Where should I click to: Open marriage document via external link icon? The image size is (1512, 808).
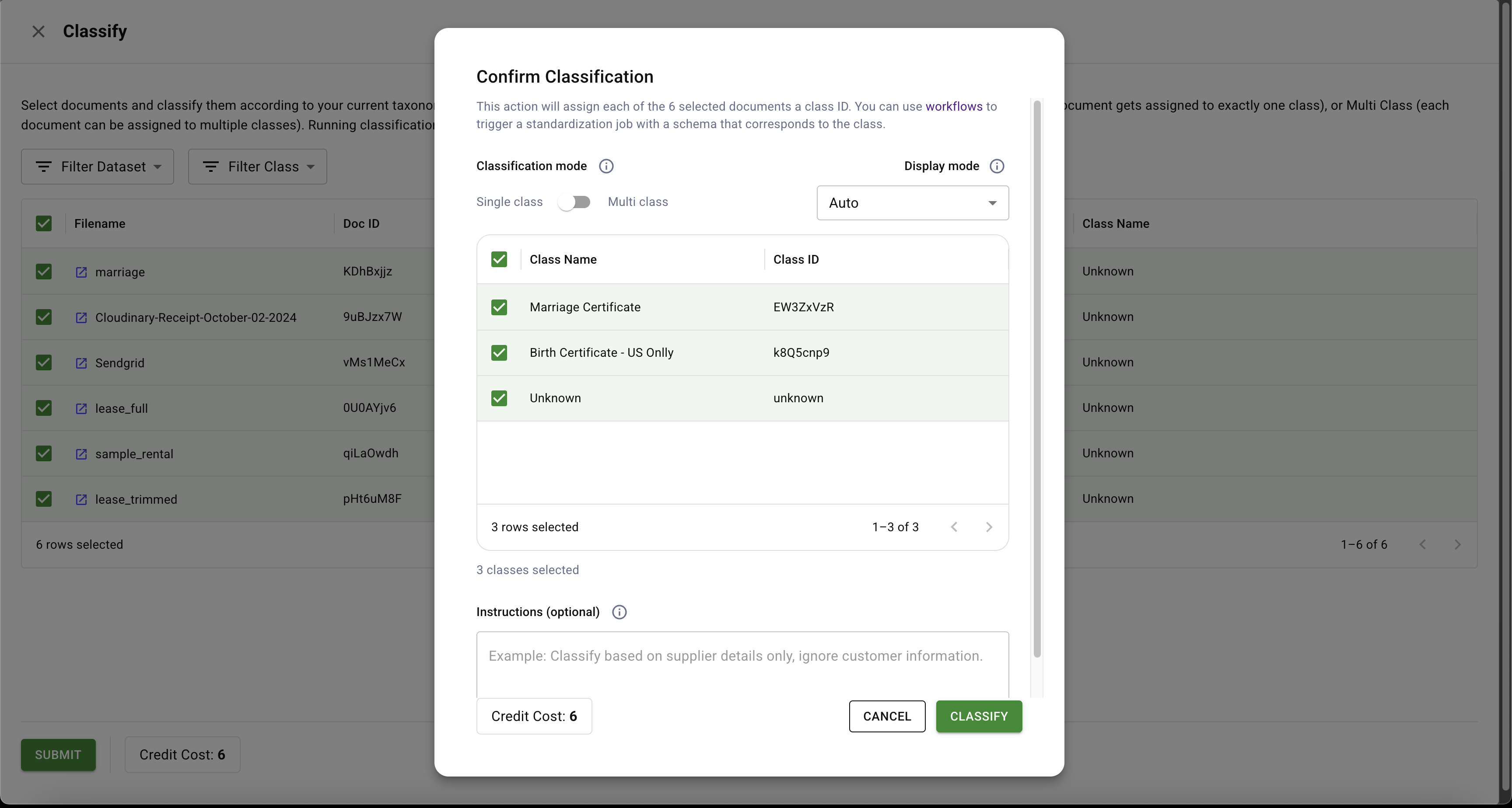tap(81, 272)
